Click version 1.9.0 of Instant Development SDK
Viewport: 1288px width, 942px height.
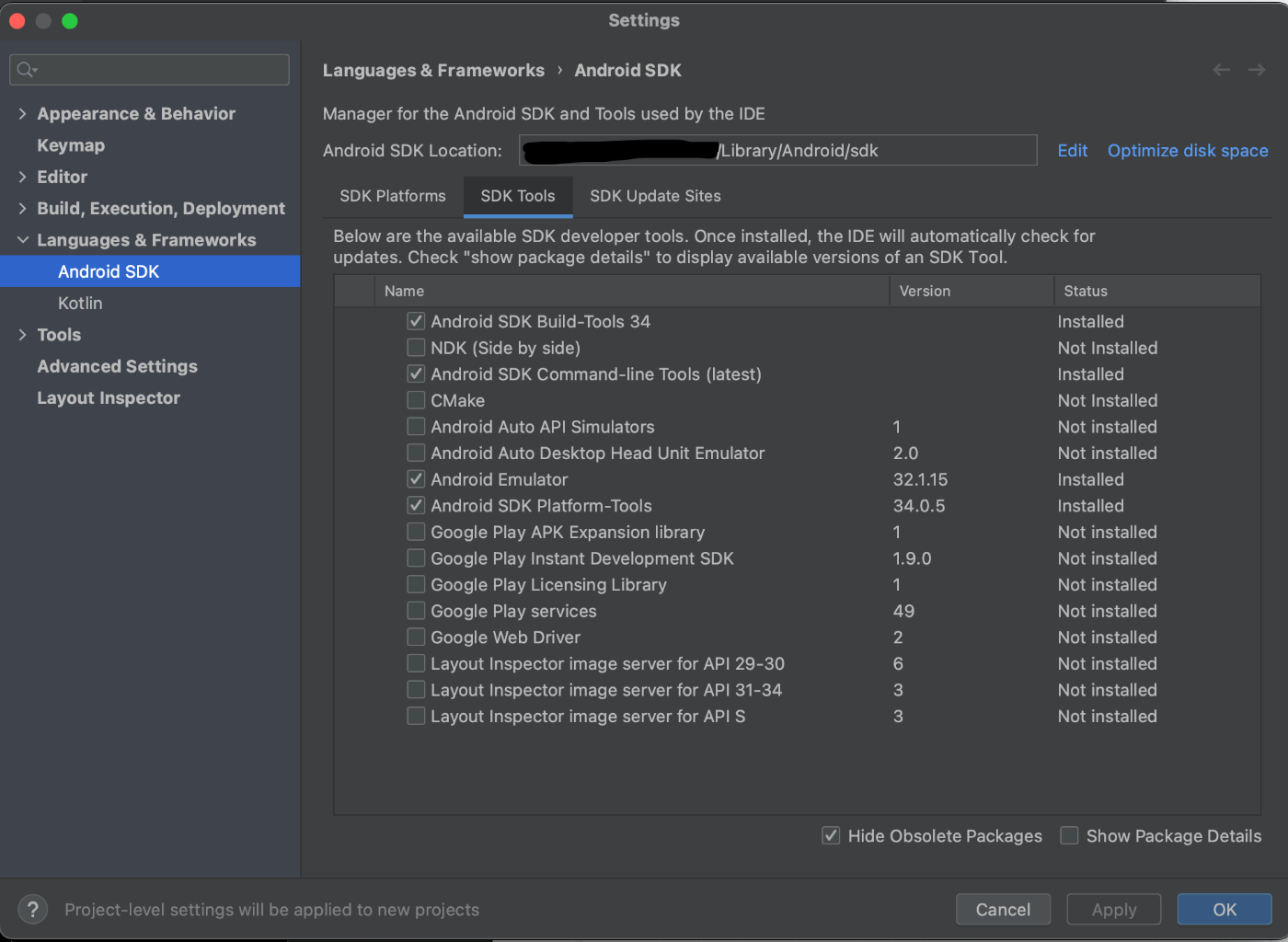(x=912, y=558)
